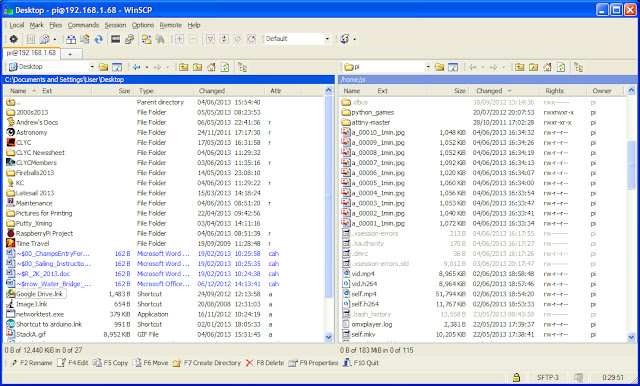This screenshot has height=386, width=640.
Task: Go to local home directory icon
Action: (x=211, y=67)
